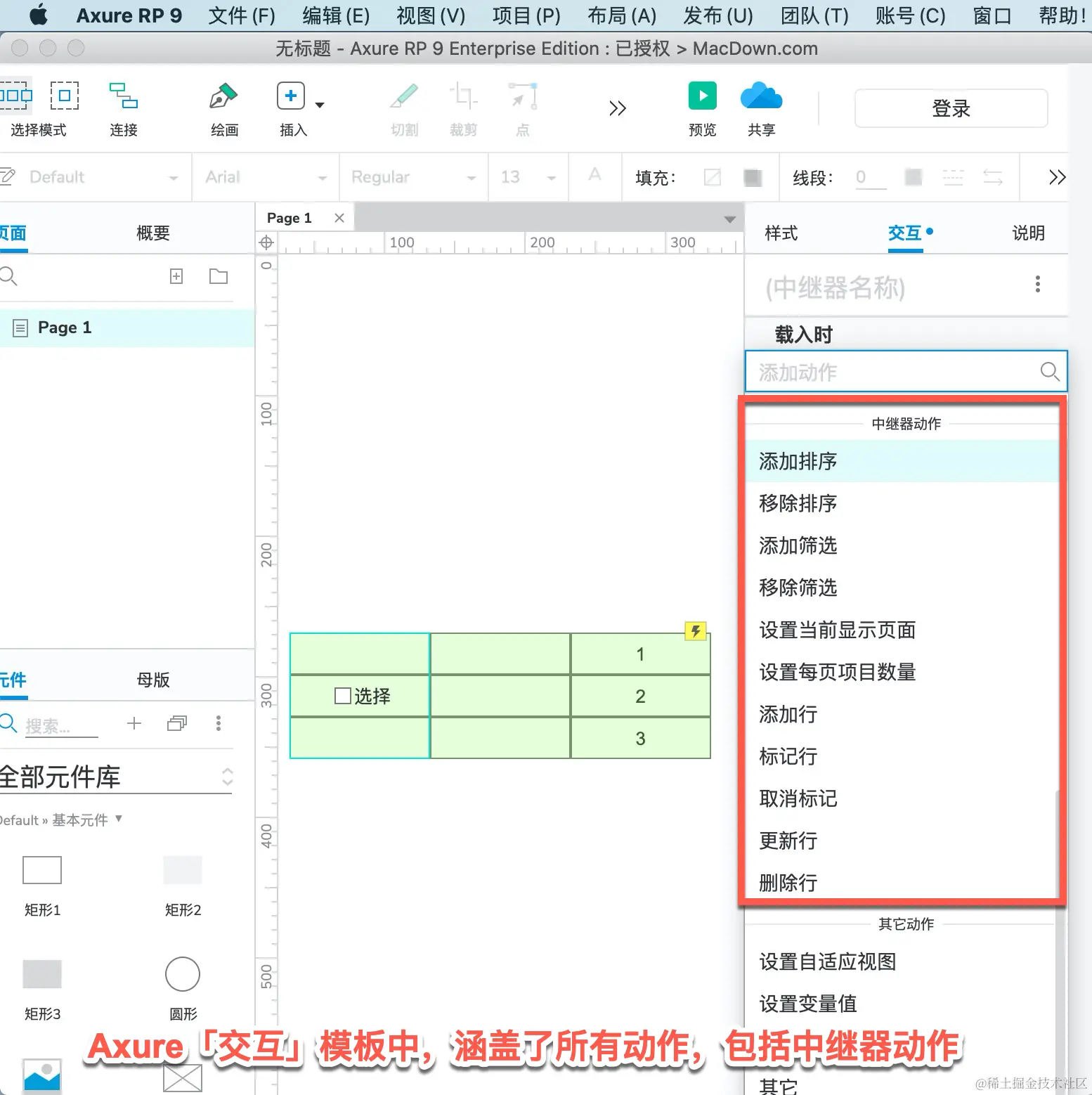Click the text color A icon
The image size is (1092, 1095).
pyautogui.click(x=594, y=174)
